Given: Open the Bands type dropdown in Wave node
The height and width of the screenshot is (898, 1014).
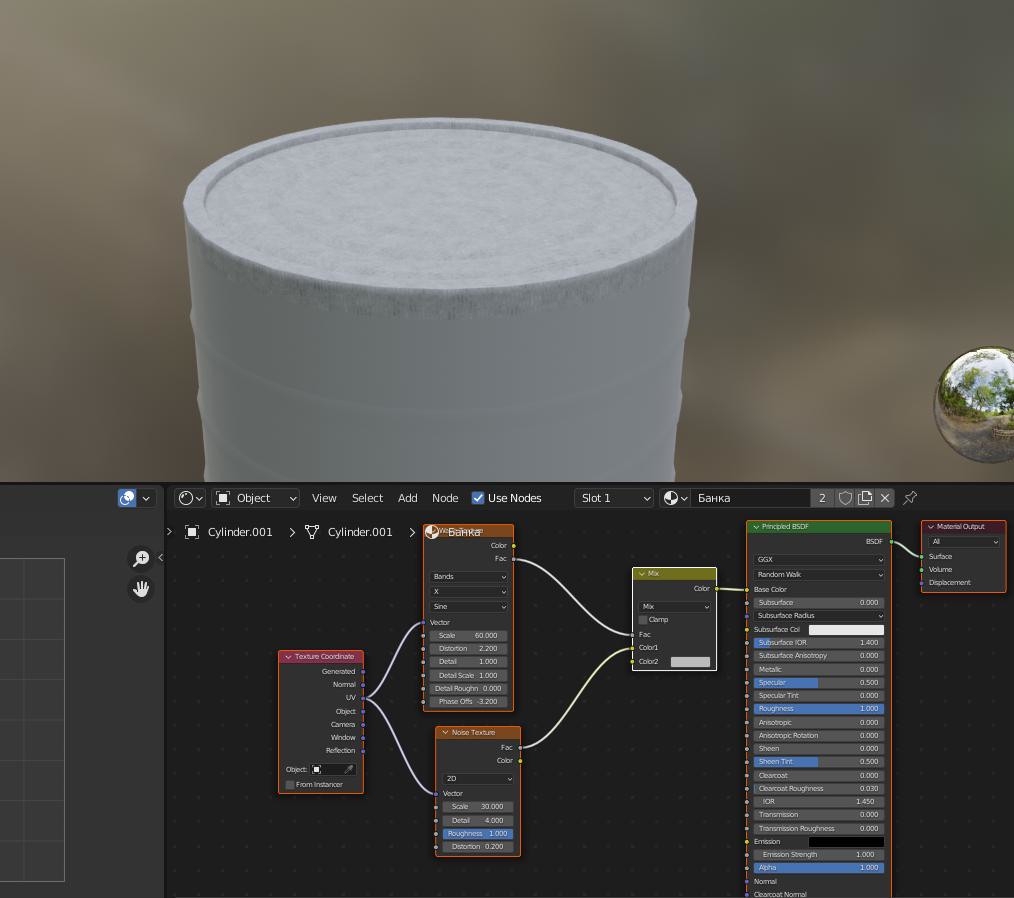Looking at the screenshot, I should click(x=468, y=577).
